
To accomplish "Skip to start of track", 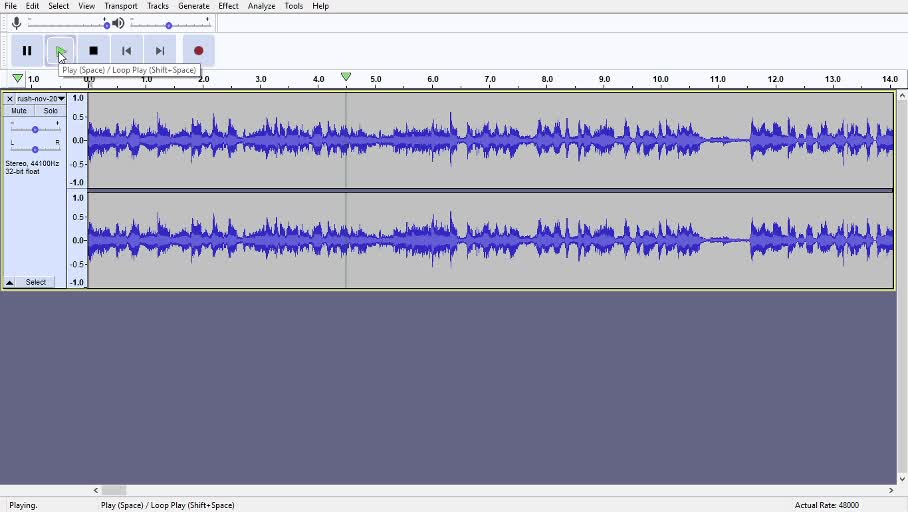I will coord(126,51).
